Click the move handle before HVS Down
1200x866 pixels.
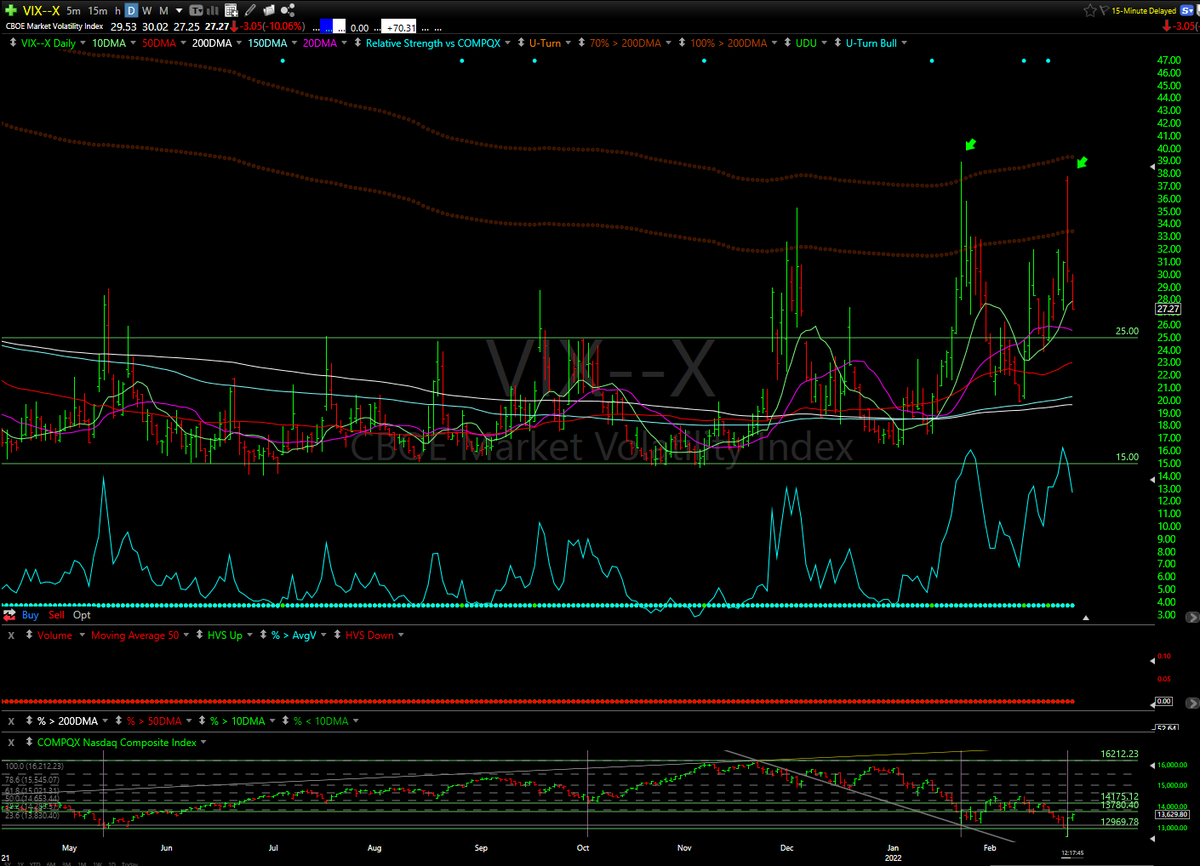(x=337, y=634)
